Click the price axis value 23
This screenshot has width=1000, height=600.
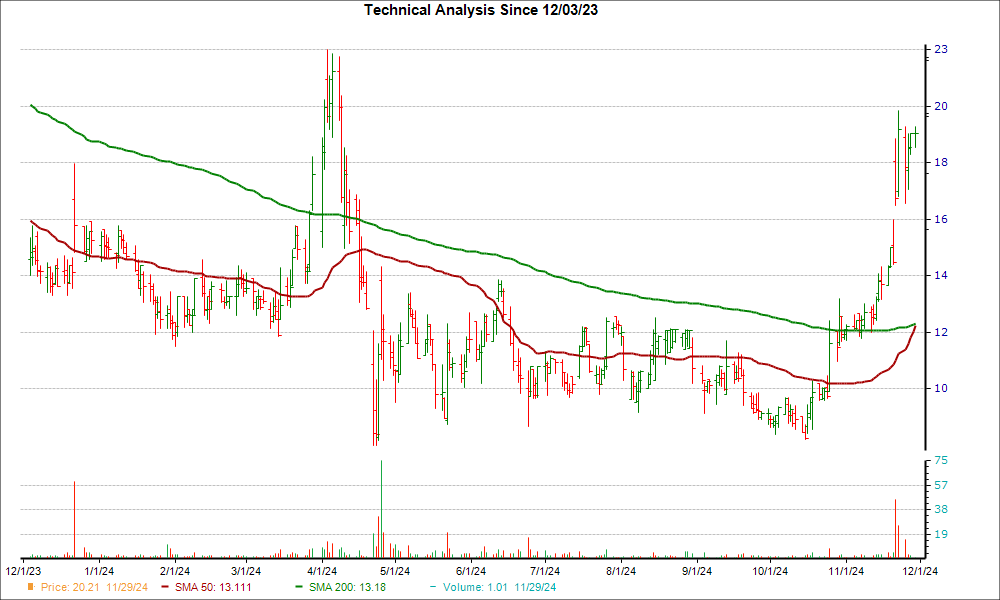[941, 49]
